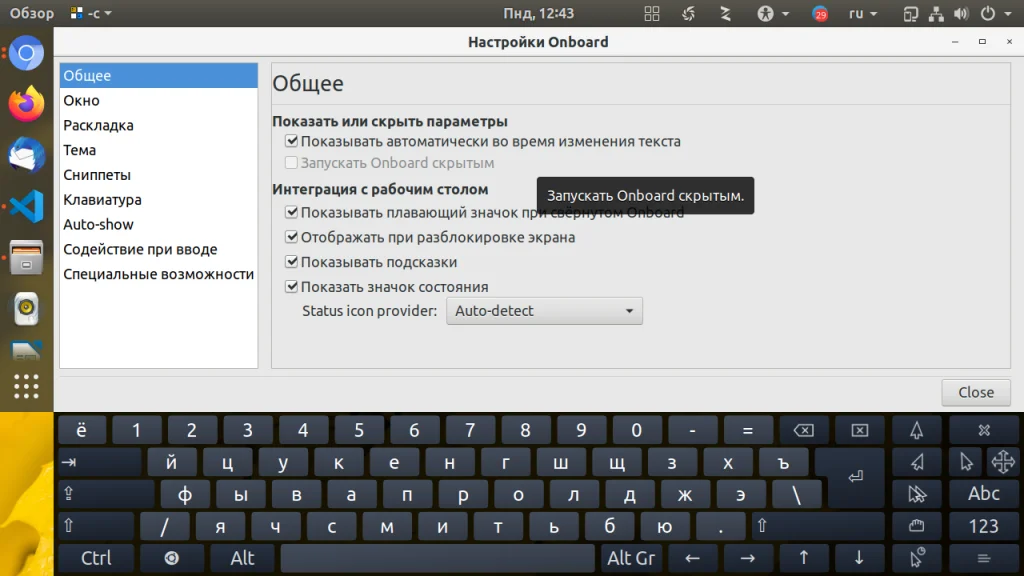Select Содействие при вводе in sidebar
The image size is (1024, 576).
coord(159,249)
